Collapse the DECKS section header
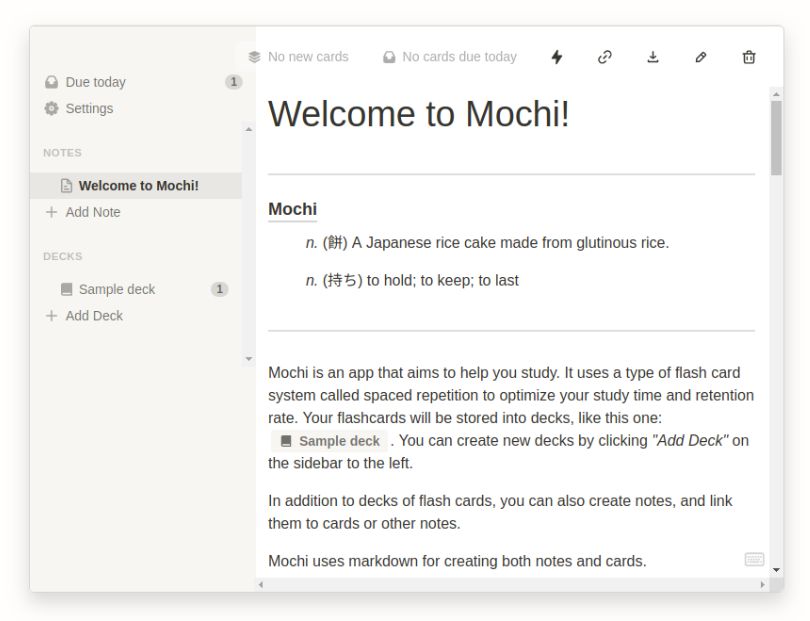Viewport: 810px width, 621px height. 62,256
